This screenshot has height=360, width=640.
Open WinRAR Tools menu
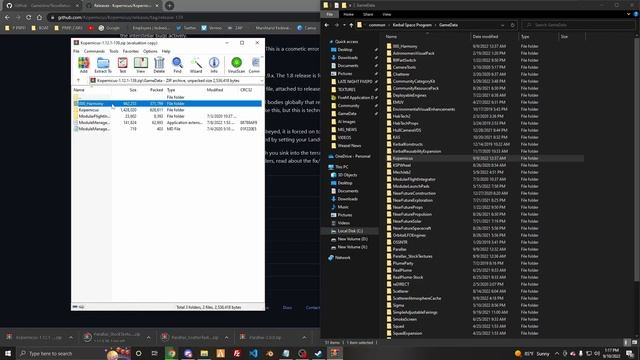[x=114, y=51]
